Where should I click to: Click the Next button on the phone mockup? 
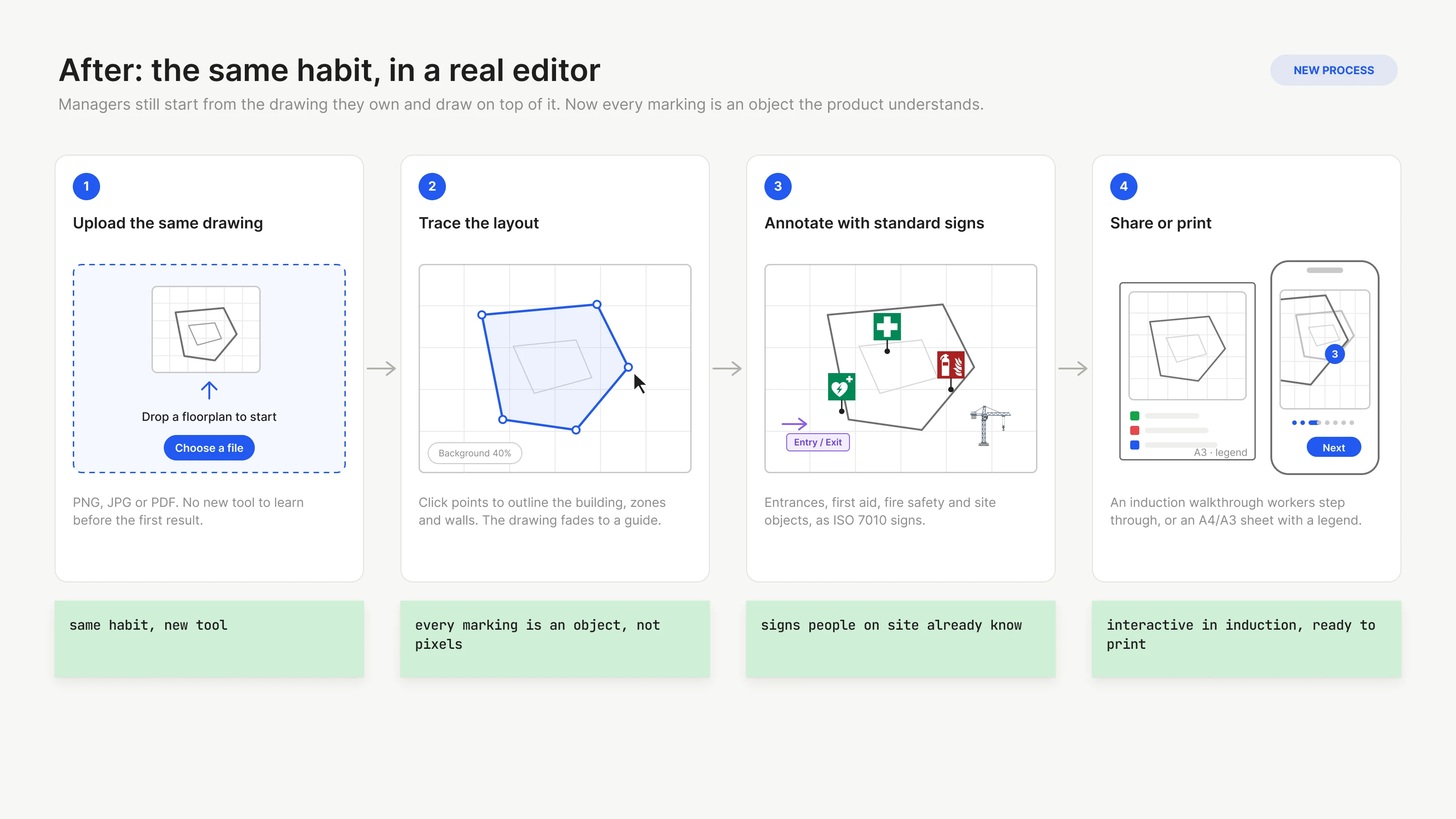pos(1333,447)
